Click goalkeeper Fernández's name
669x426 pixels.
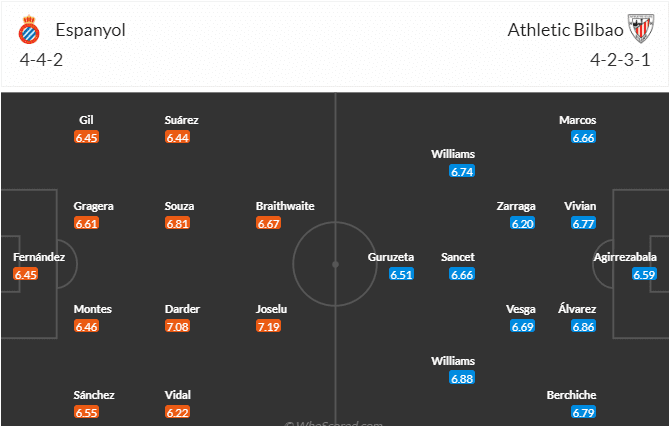click(x=39, y=257)
